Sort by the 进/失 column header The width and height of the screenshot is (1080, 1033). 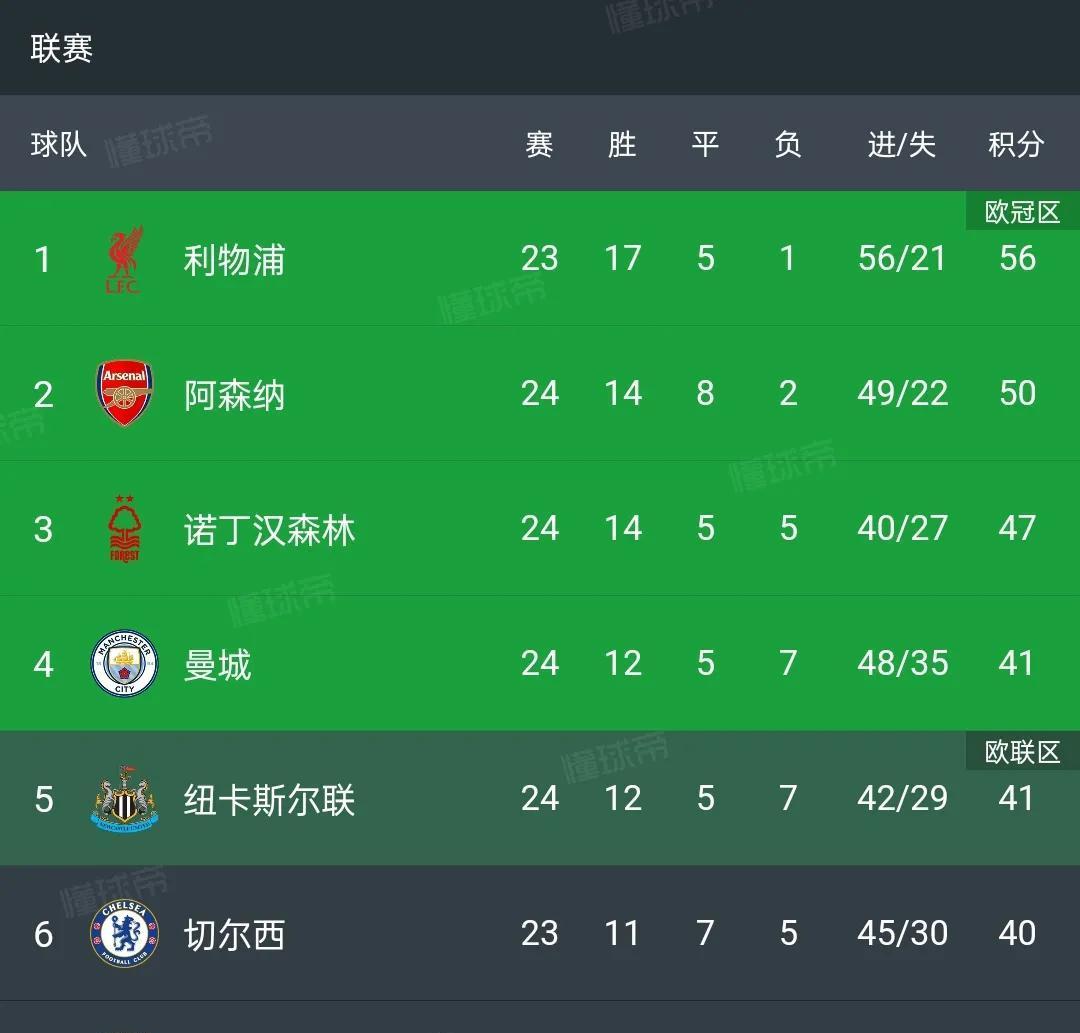(x=902, y=144)
